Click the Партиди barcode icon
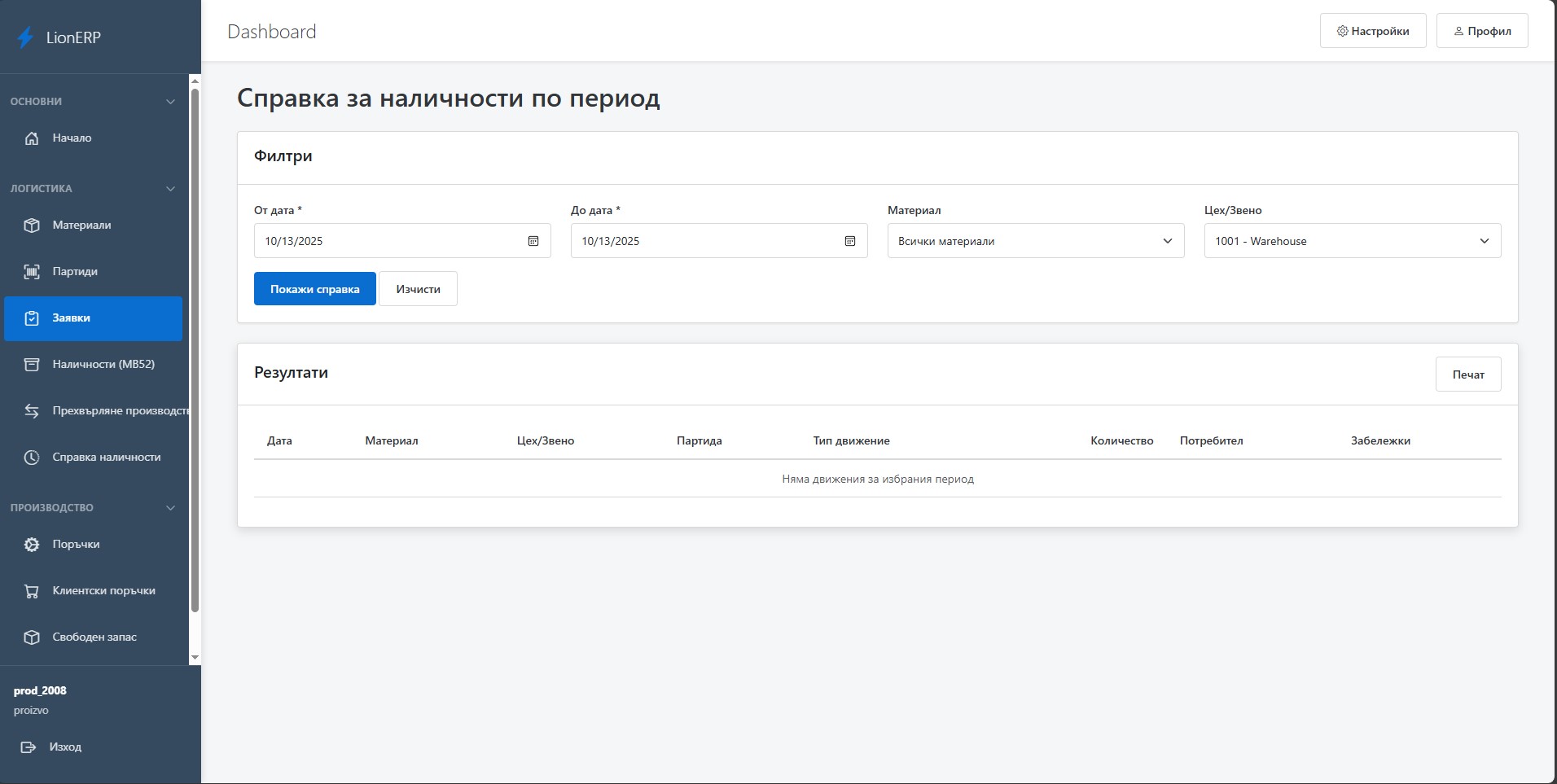This screenshot has height=784, width=1557. (31, 271)
